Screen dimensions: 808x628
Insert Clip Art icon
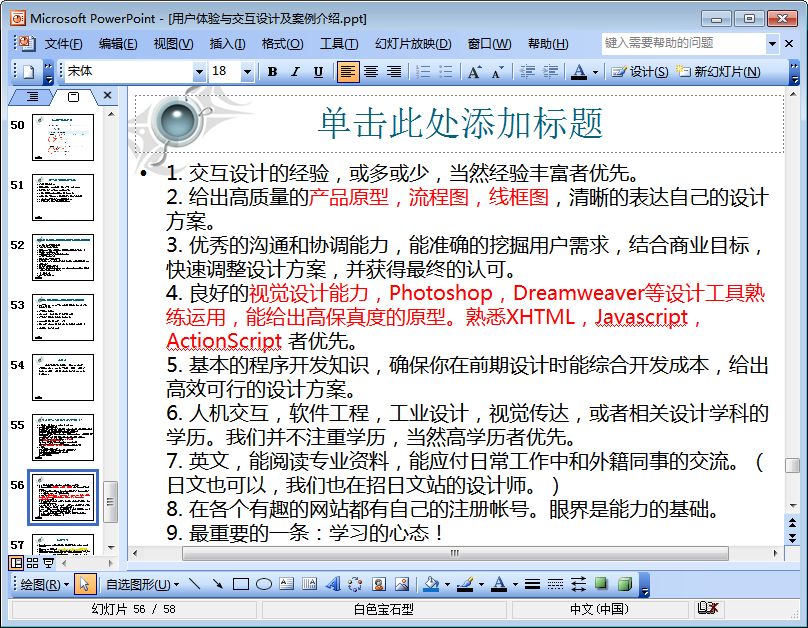pos(379,584)
